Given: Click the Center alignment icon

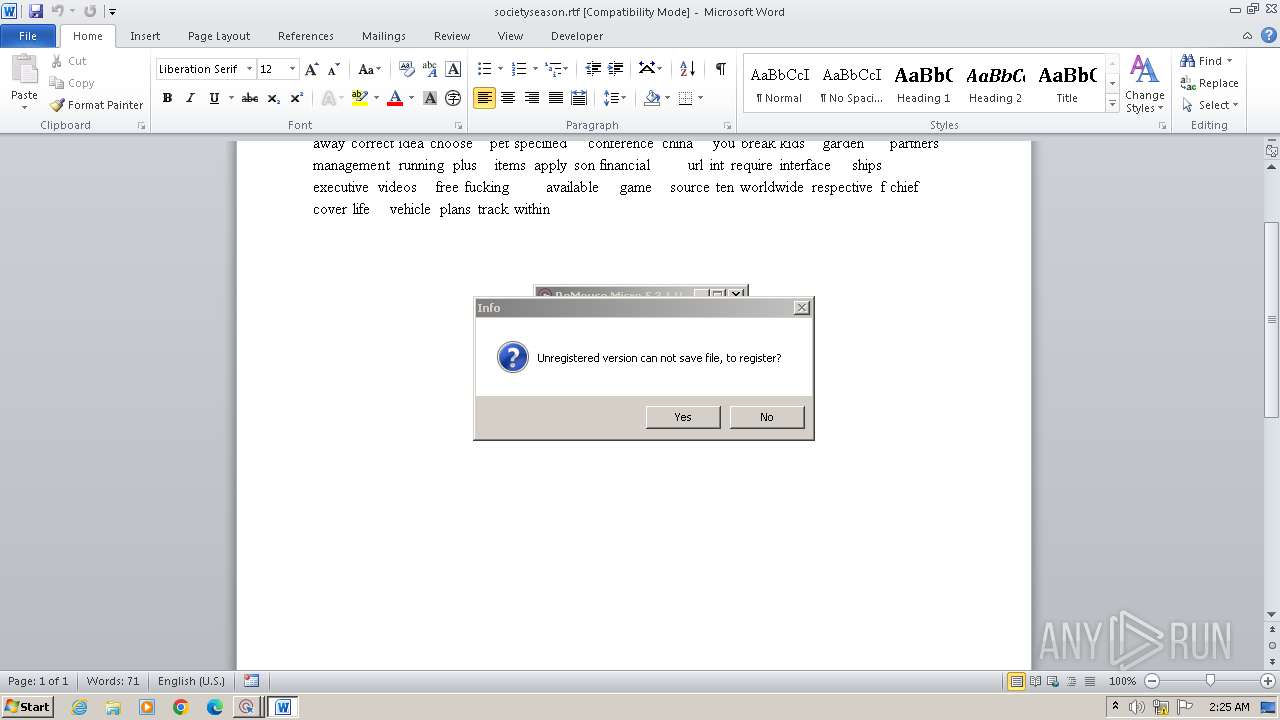Looking at the screenshot, I should 508,98.
